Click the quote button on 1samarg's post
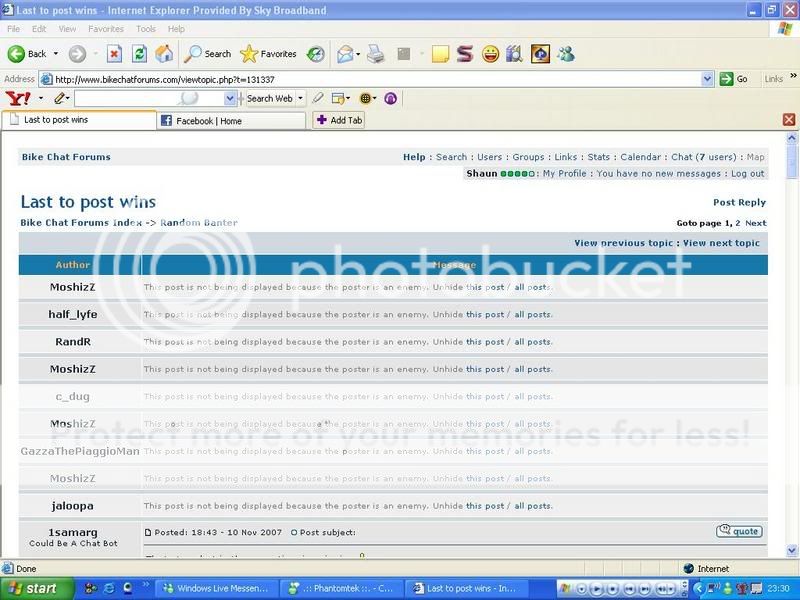Viewport: 800px width, 600px height. pyautogui.click(x=739, y=531)
